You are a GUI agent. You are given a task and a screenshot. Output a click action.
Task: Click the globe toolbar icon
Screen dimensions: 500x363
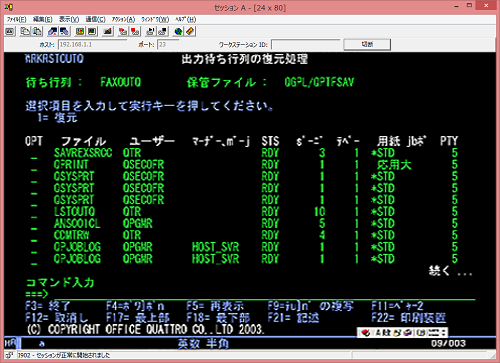178,31
